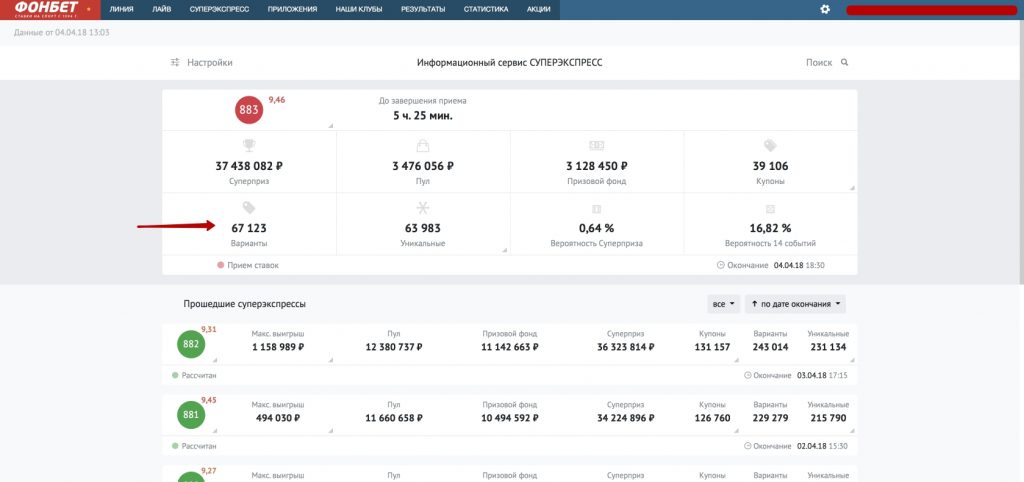Open the ЛАЙВ menu item
1024x482 pixels.
(x=161, y=10)
